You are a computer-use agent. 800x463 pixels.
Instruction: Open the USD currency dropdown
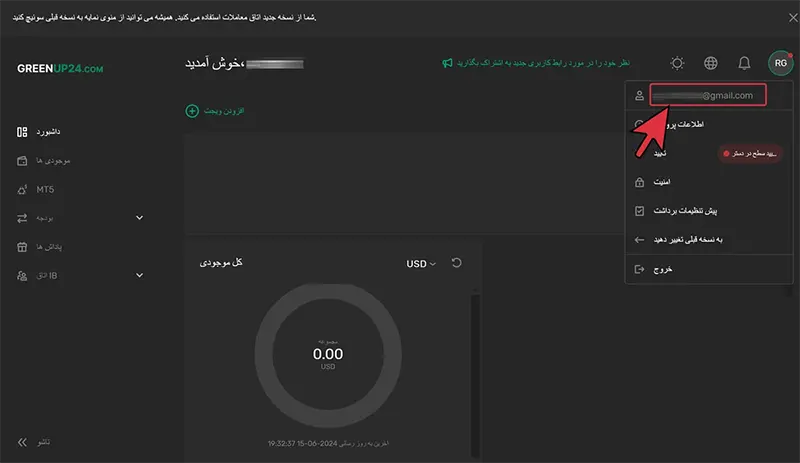[x=421, y=263]
